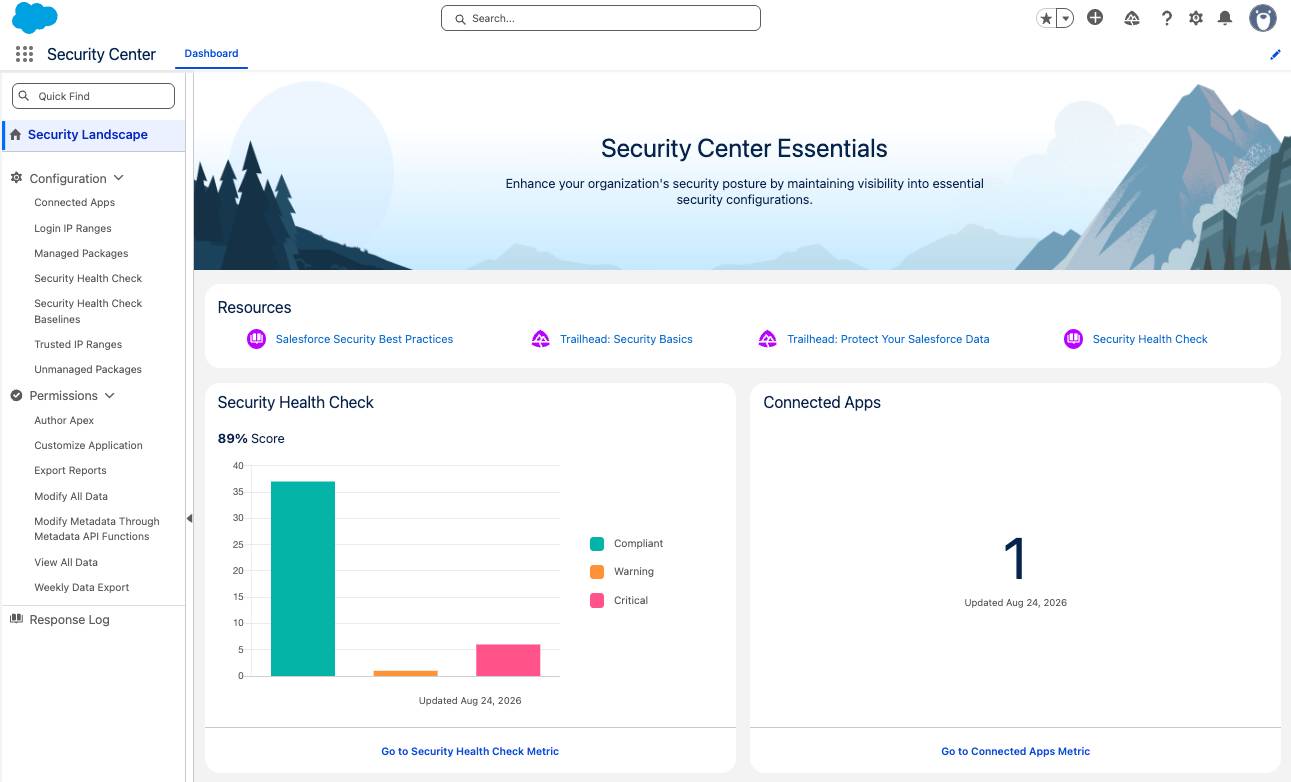This screenshot has height=782, width=1291.
Task: Open Trailhead: Protect Your Salesforce Data link
Action: (x=888, y=339)
